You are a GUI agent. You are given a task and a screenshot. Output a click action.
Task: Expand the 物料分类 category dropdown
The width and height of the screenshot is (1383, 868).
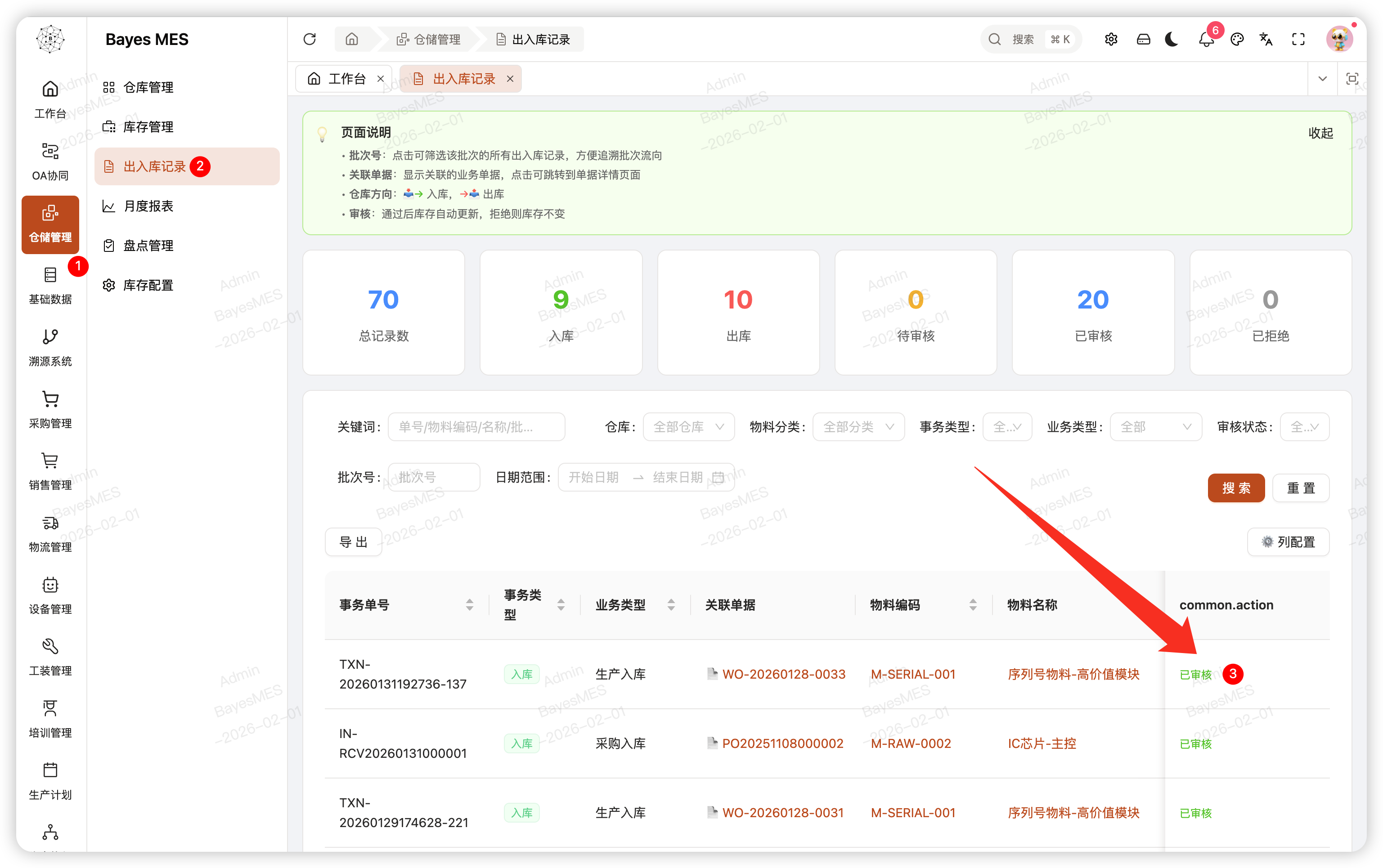pos(858,426)
